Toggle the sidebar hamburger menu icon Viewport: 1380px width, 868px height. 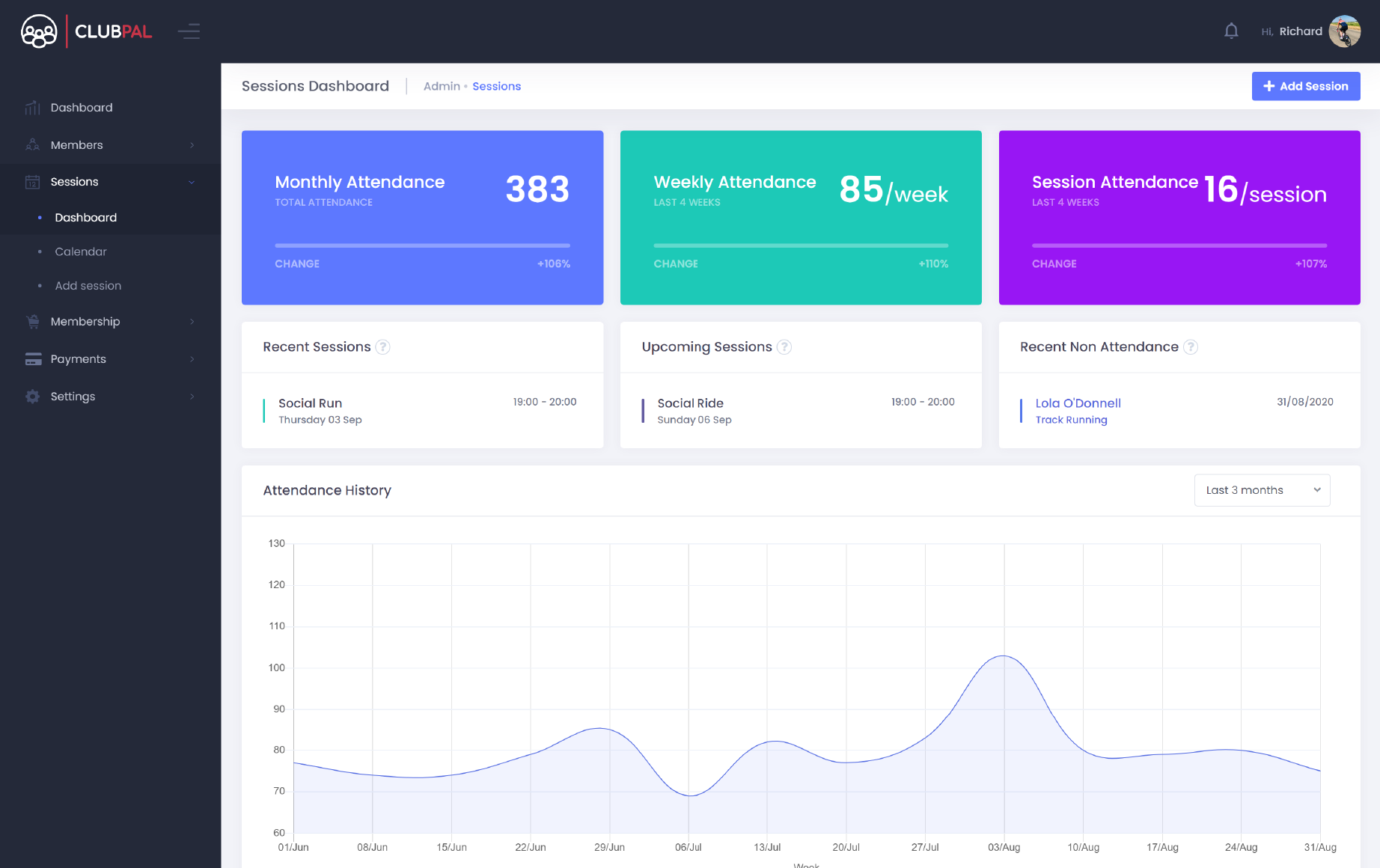[189, 31]
